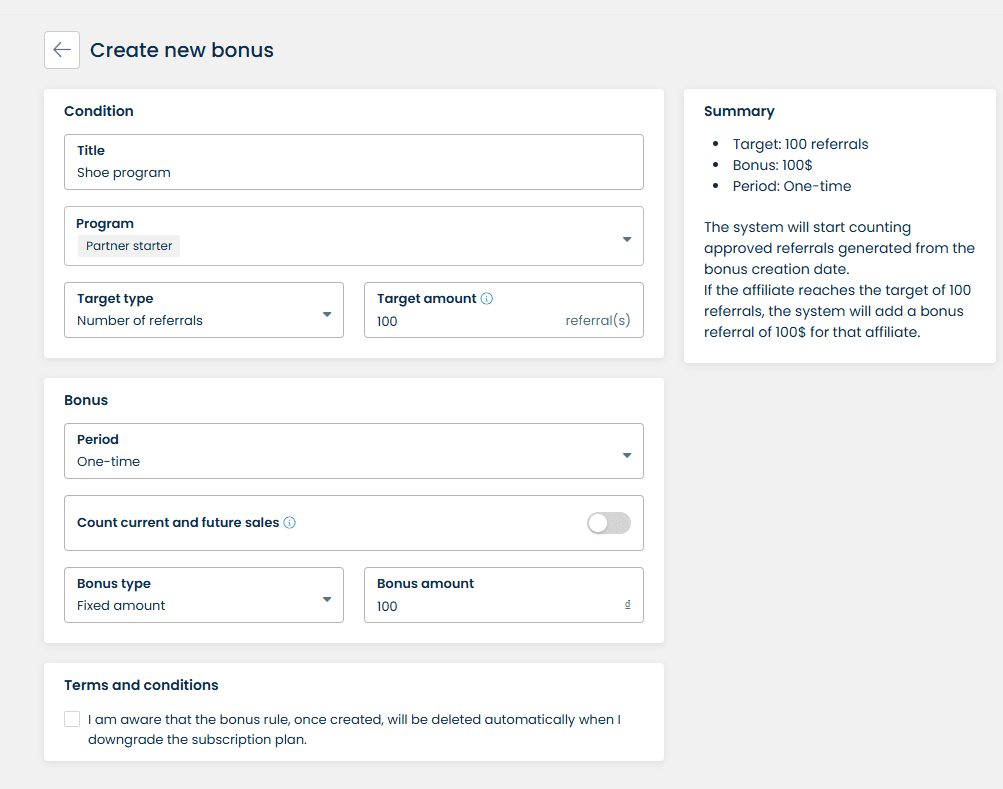Edit the Bonus amount value

pyautogui.click(x=490, y=606)
